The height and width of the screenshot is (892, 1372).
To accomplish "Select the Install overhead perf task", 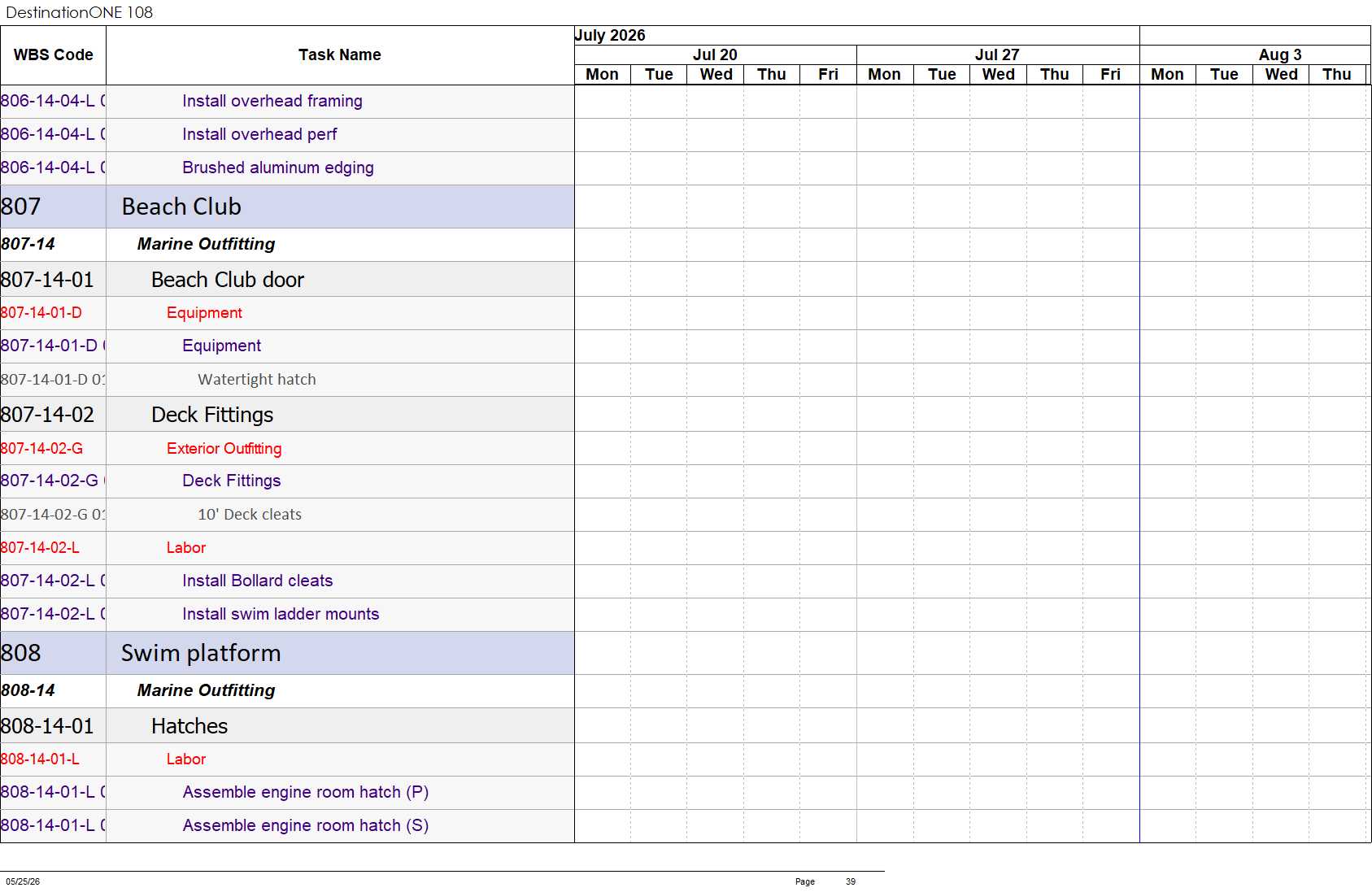I will (287, 135).
